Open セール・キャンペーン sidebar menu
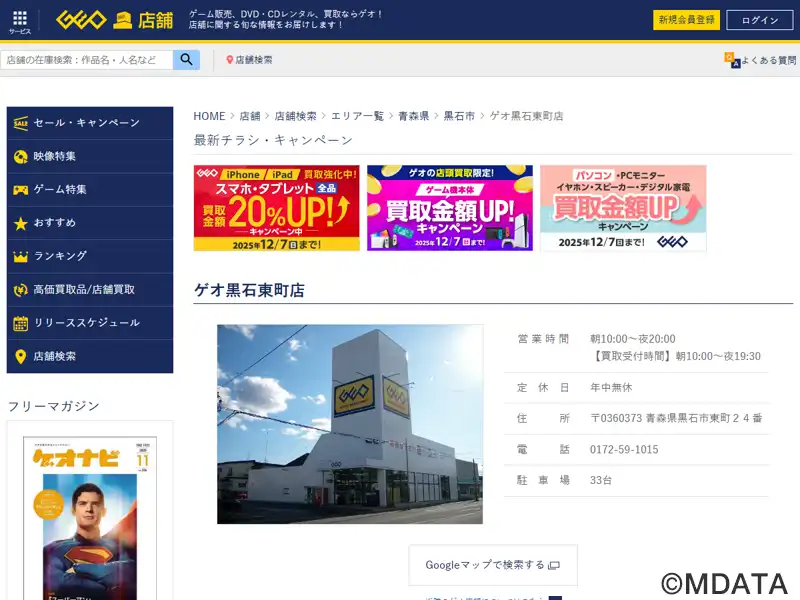800x600 pixels. [x=90, y=123]
